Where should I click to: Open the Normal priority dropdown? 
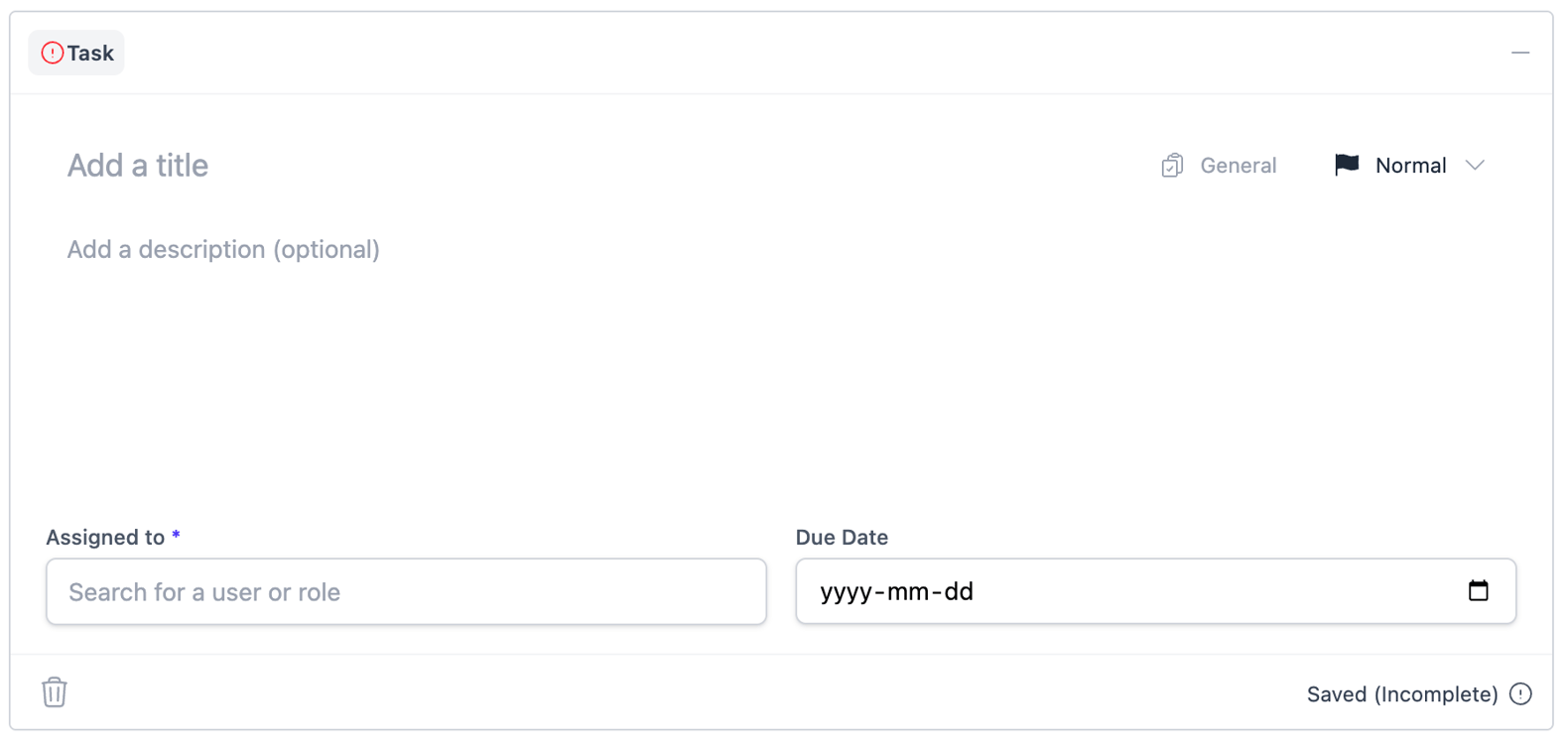pyautogui.click(x=1410, y=166)
